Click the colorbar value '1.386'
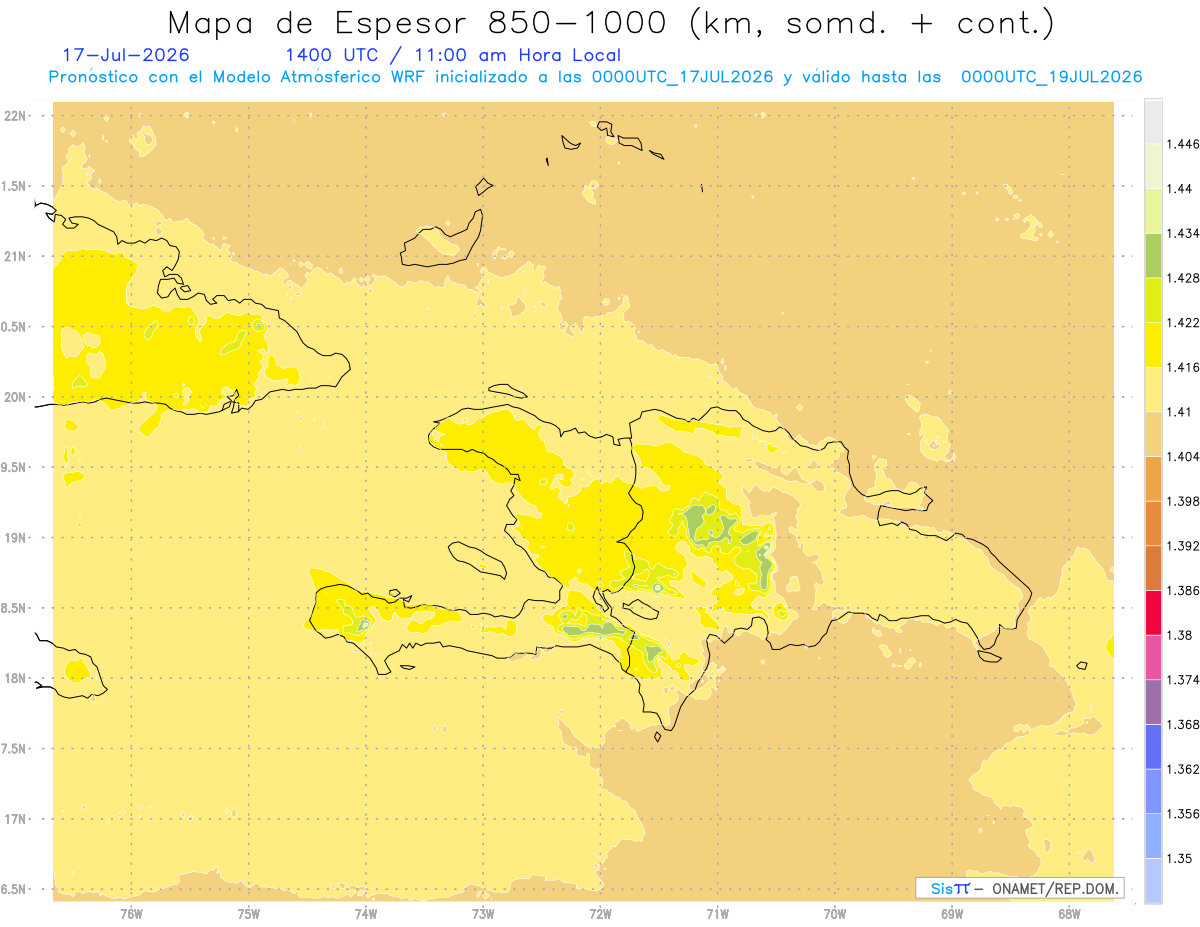Screen dimensions: 1200x927 1183,591
